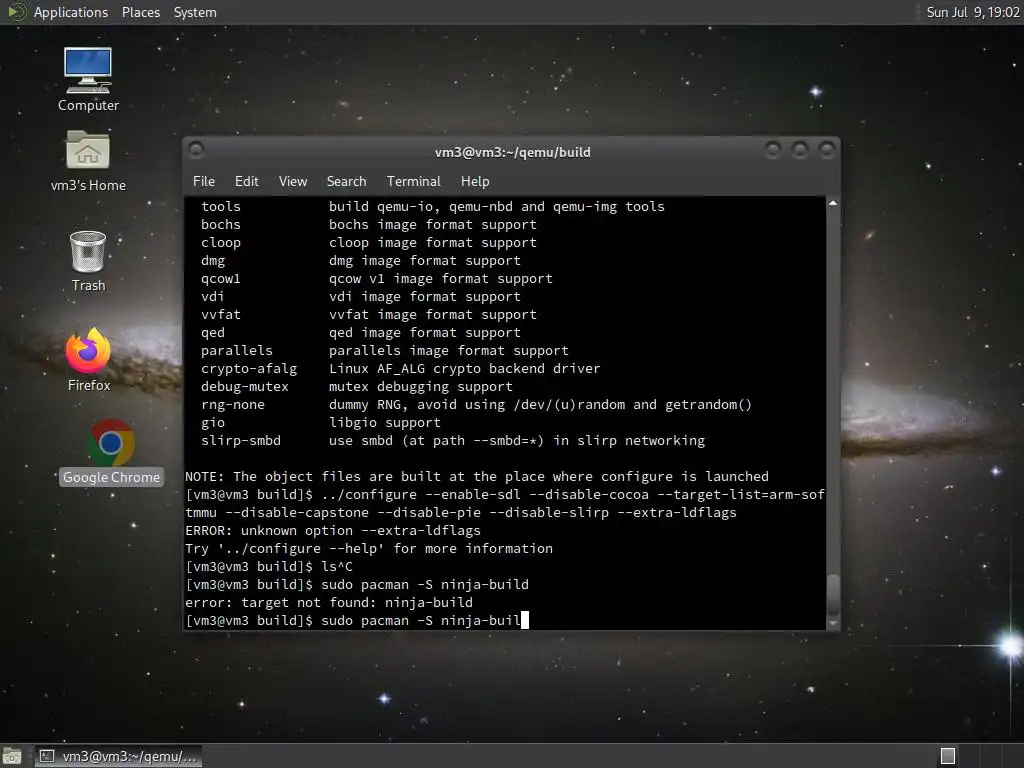Open the terminal Edit menu
This screenshot has height=768, width=1024.
click(246, 182)
